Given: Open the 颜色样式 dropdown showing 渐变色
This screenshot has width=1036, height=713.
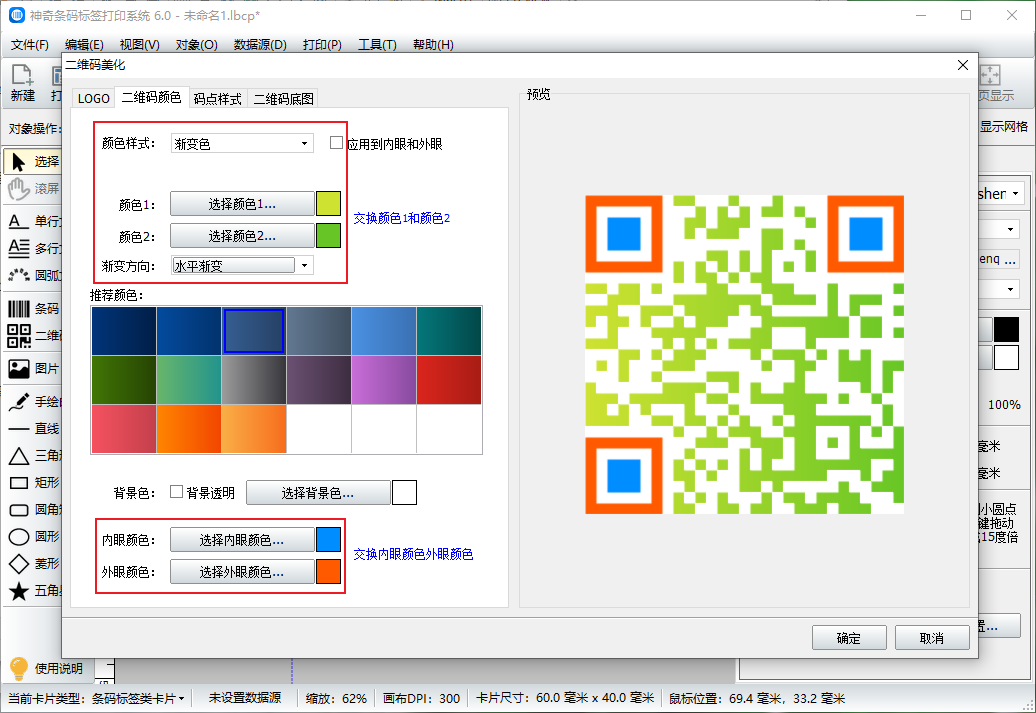Looking at the screenshot, I should click(x=242, y=143).
